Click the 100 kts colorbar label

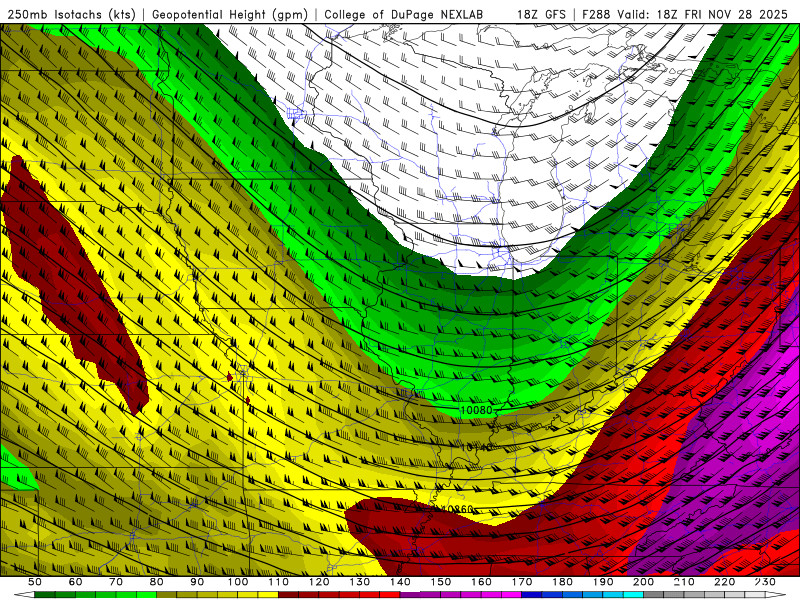238,582
